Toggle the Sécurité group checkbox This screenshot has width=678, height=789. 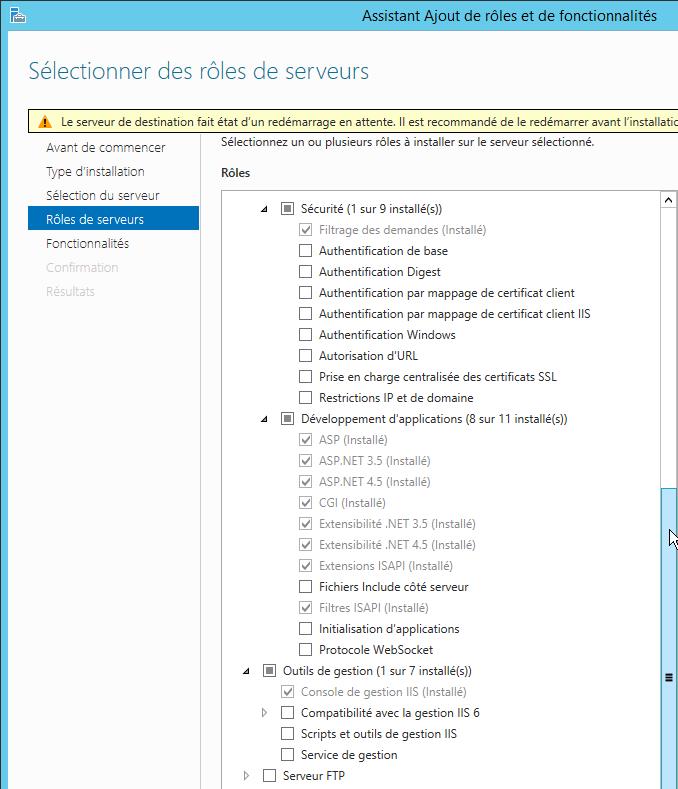[287, 209]
